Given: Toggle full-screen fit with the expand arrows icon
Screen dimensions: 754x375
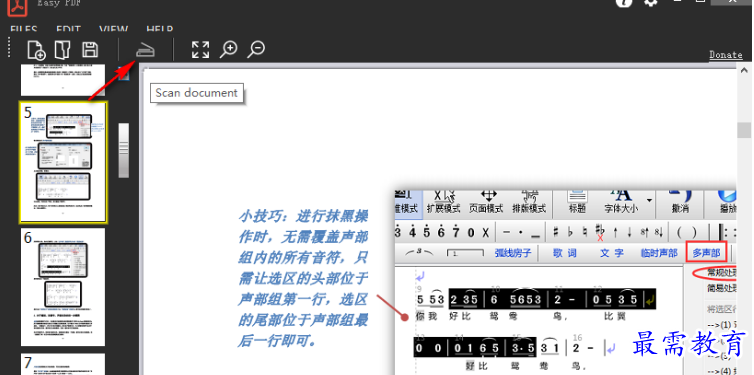Looking at the screenshot, I should pos(200,50).
